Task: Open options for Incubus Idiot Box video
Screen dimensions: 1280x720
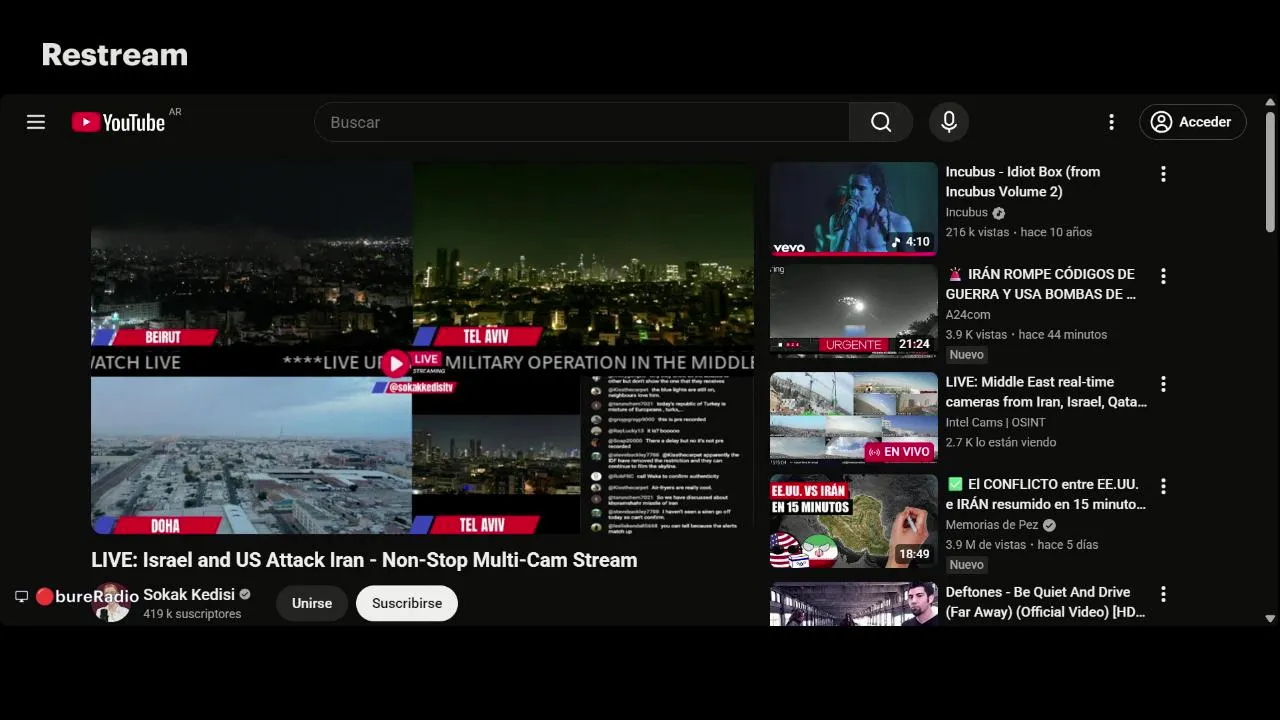Action: pyautogui.click(x=1163, y=174)
